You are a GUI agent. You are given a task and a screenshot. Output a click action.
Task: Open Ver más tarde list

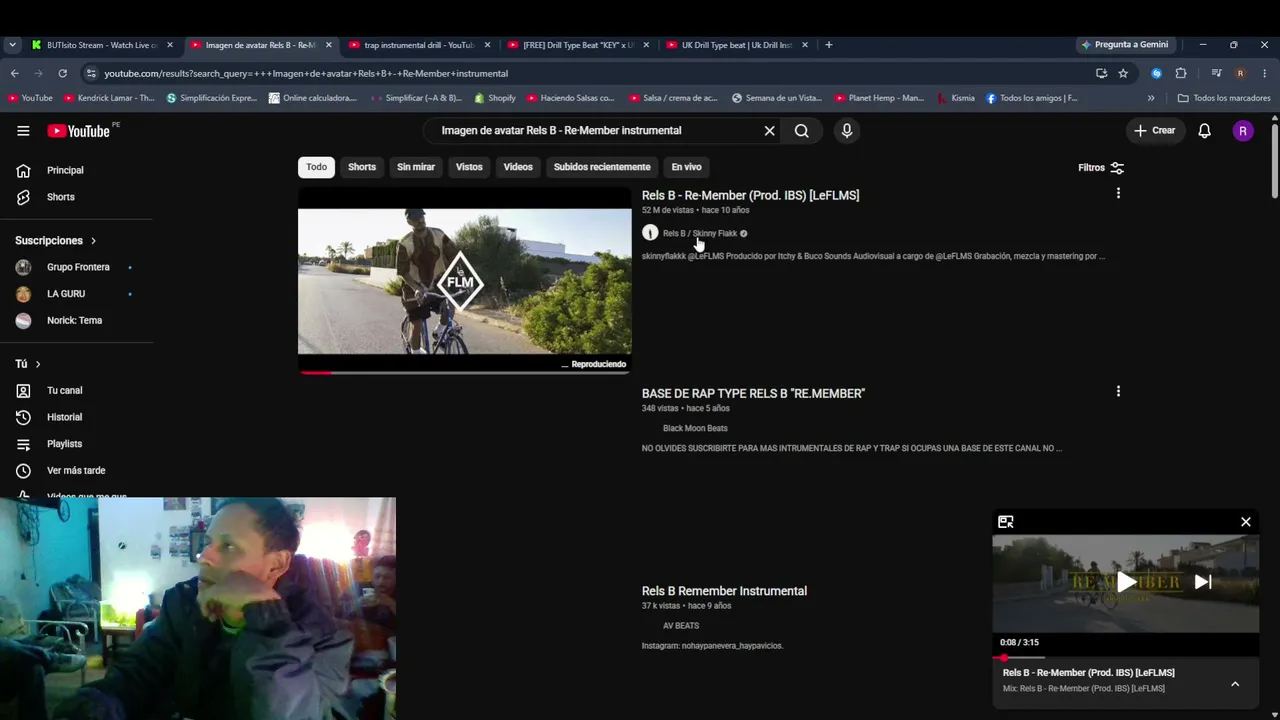[x=76, y=470]
